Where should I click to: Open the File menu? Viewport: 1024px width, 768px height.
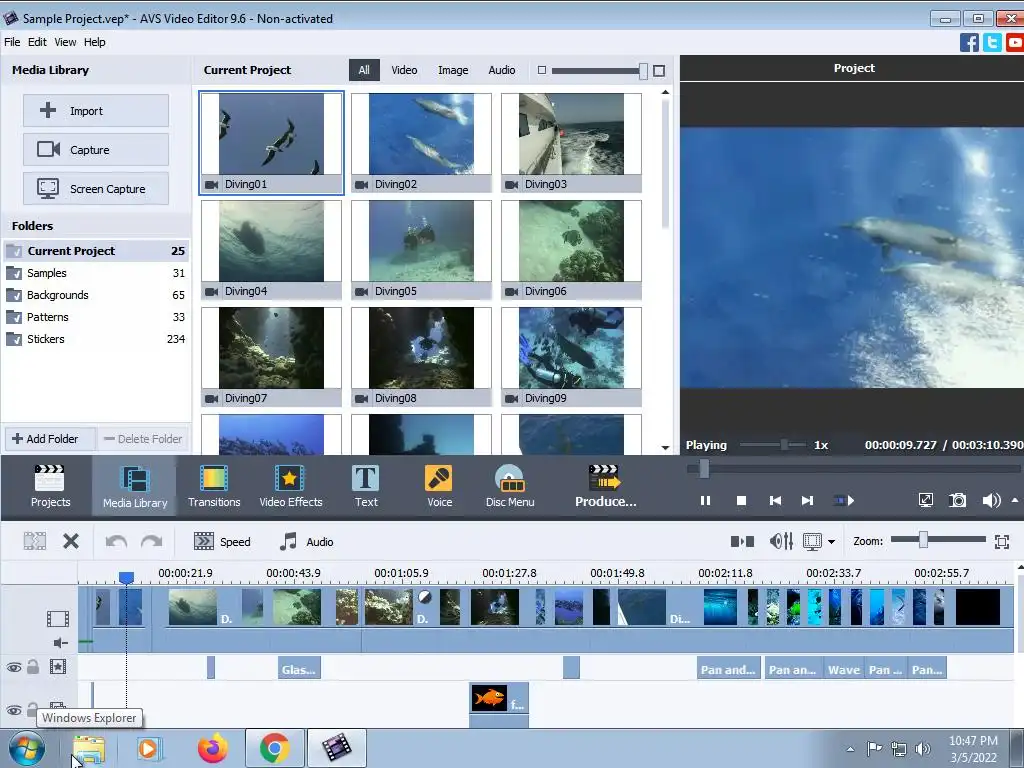point(12,42)
